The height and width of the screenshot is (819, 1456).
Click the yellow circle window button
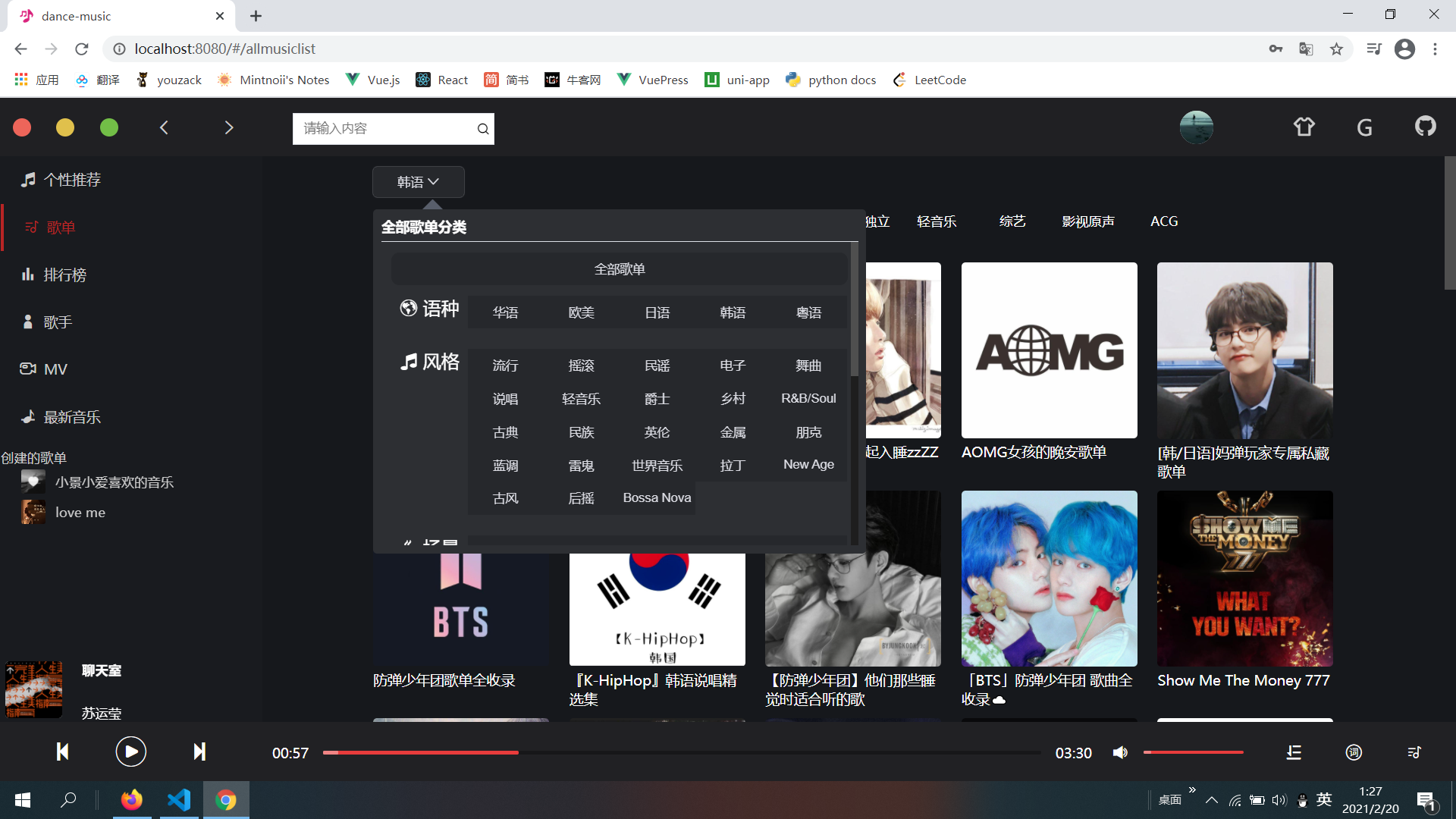(x=65, y=127)
